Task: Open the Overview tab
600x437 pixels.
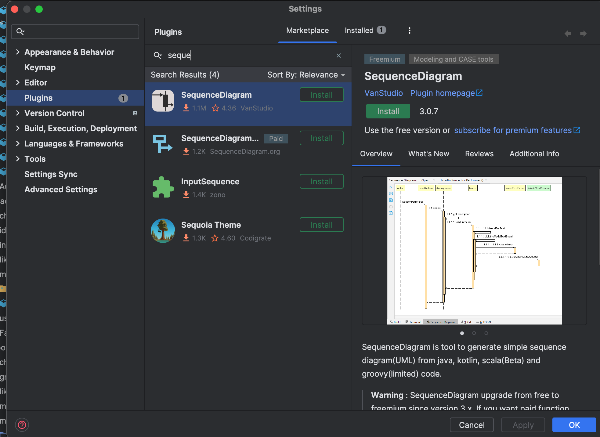Action: 376,154
